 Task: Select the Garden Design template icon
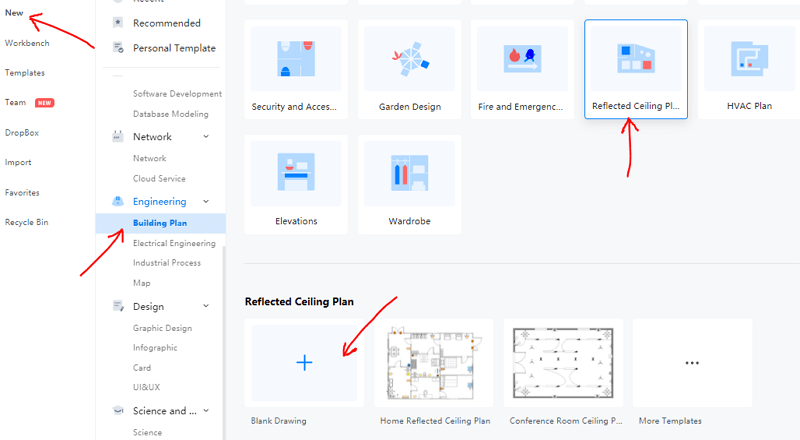click(410, 59)
